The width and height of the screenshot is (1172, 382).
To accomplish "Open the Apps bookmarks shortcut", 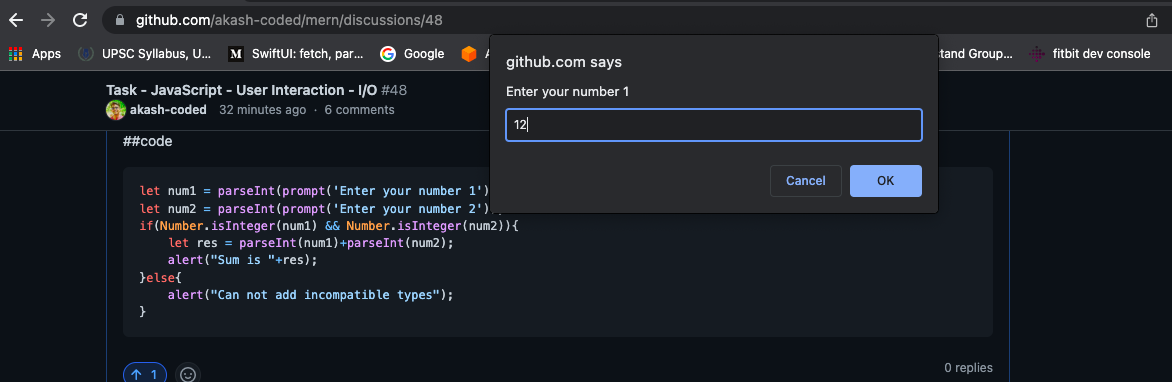I will coord(35,54).
